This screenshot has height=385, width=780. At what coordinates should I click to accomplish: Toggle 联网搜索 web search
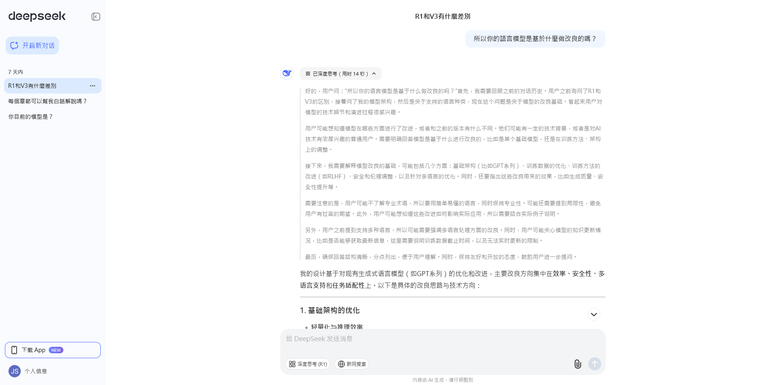[x=352, y=364]
